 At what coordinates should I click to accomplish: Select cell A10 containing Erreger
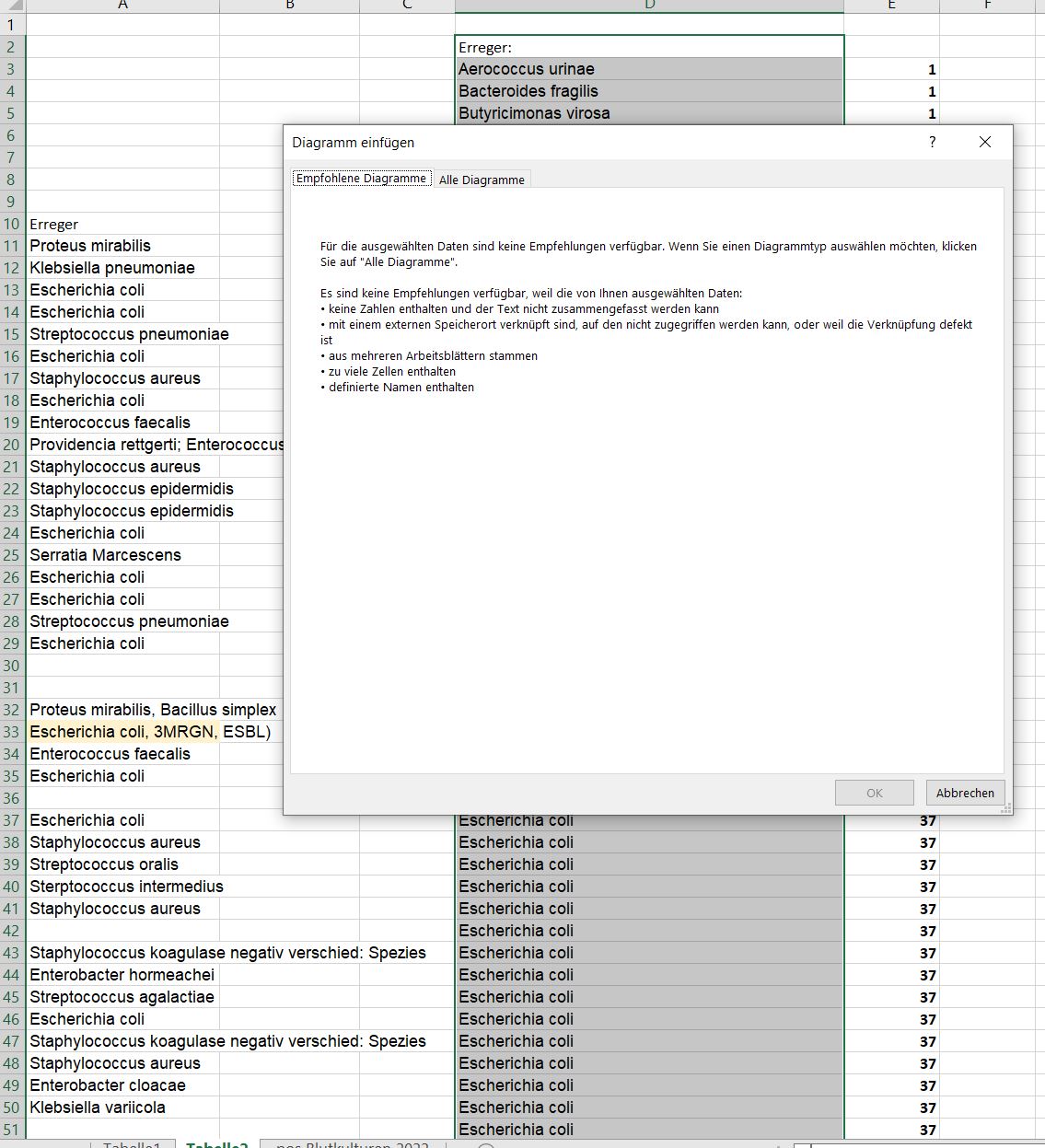pyautogui.click(x=122, y=224)
